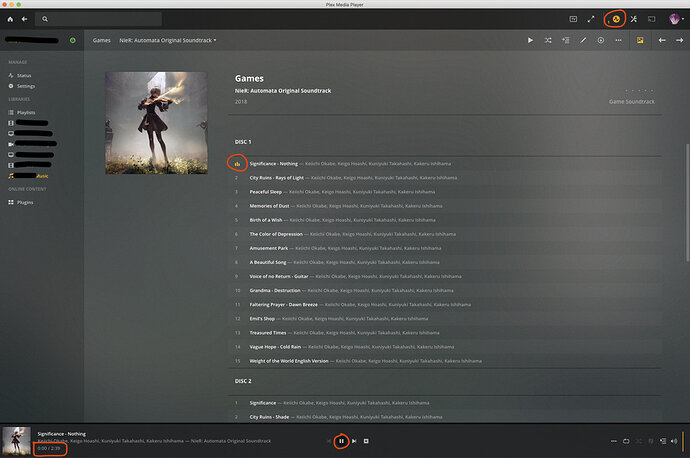Open the wrench and screwdriver settings icon
The height and width of the screenshot is (458, 690).
pos(634,19)
